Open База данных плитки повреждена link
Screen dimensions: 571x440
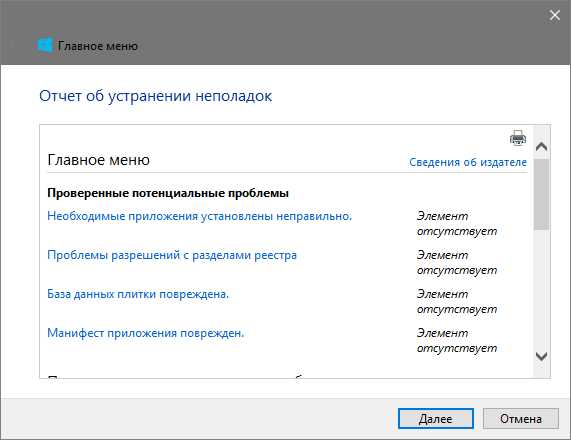(138, 294)
